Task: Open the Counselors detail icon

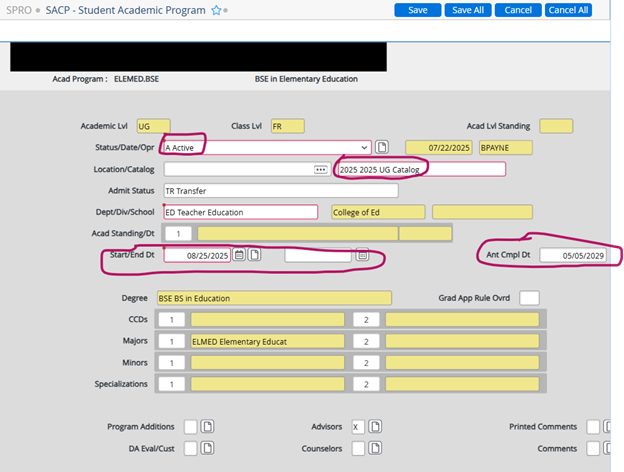Action: (374, 449)
